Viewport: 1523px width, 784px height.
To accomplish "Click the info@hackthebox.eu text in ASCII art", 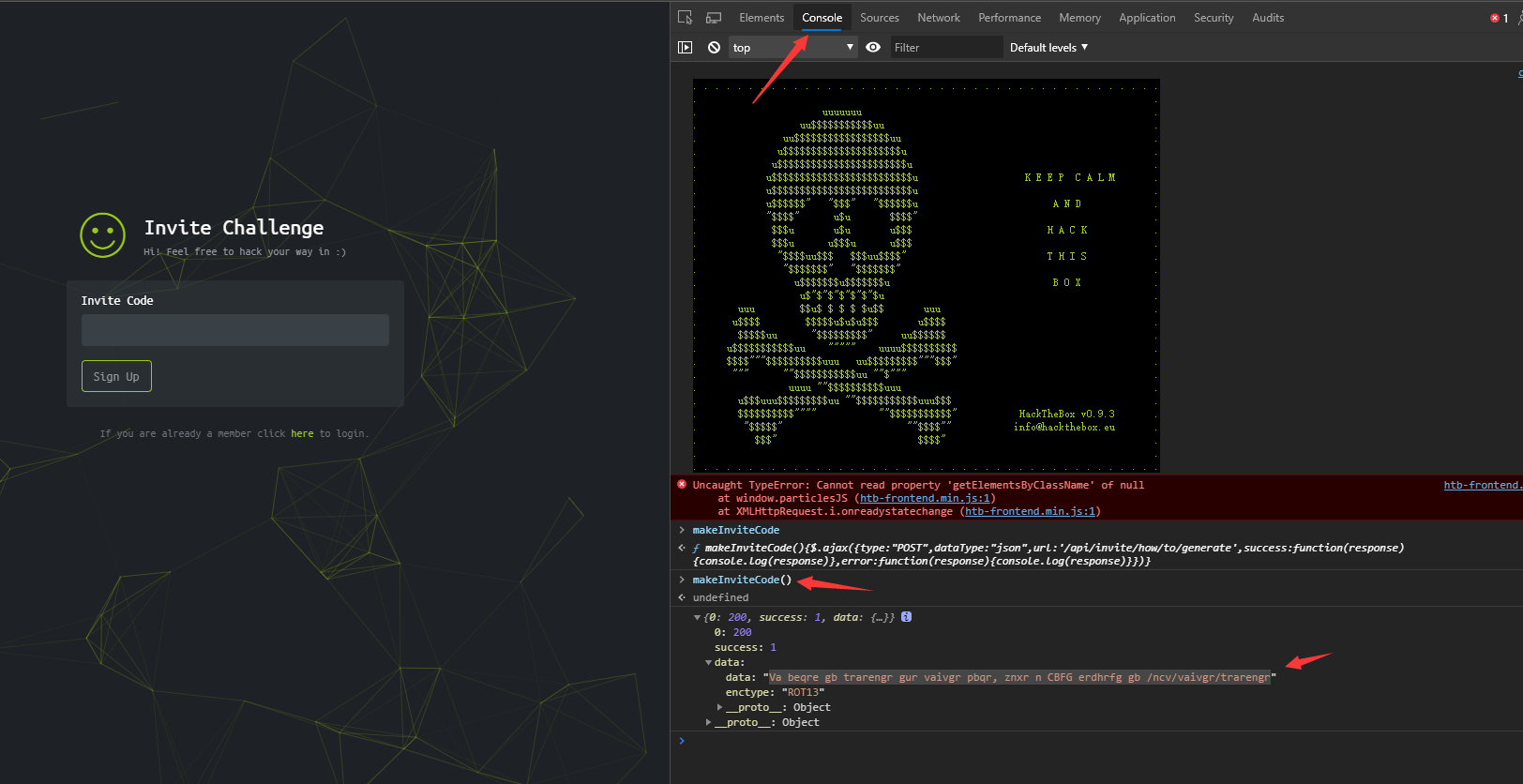I will click(1064, 427).
